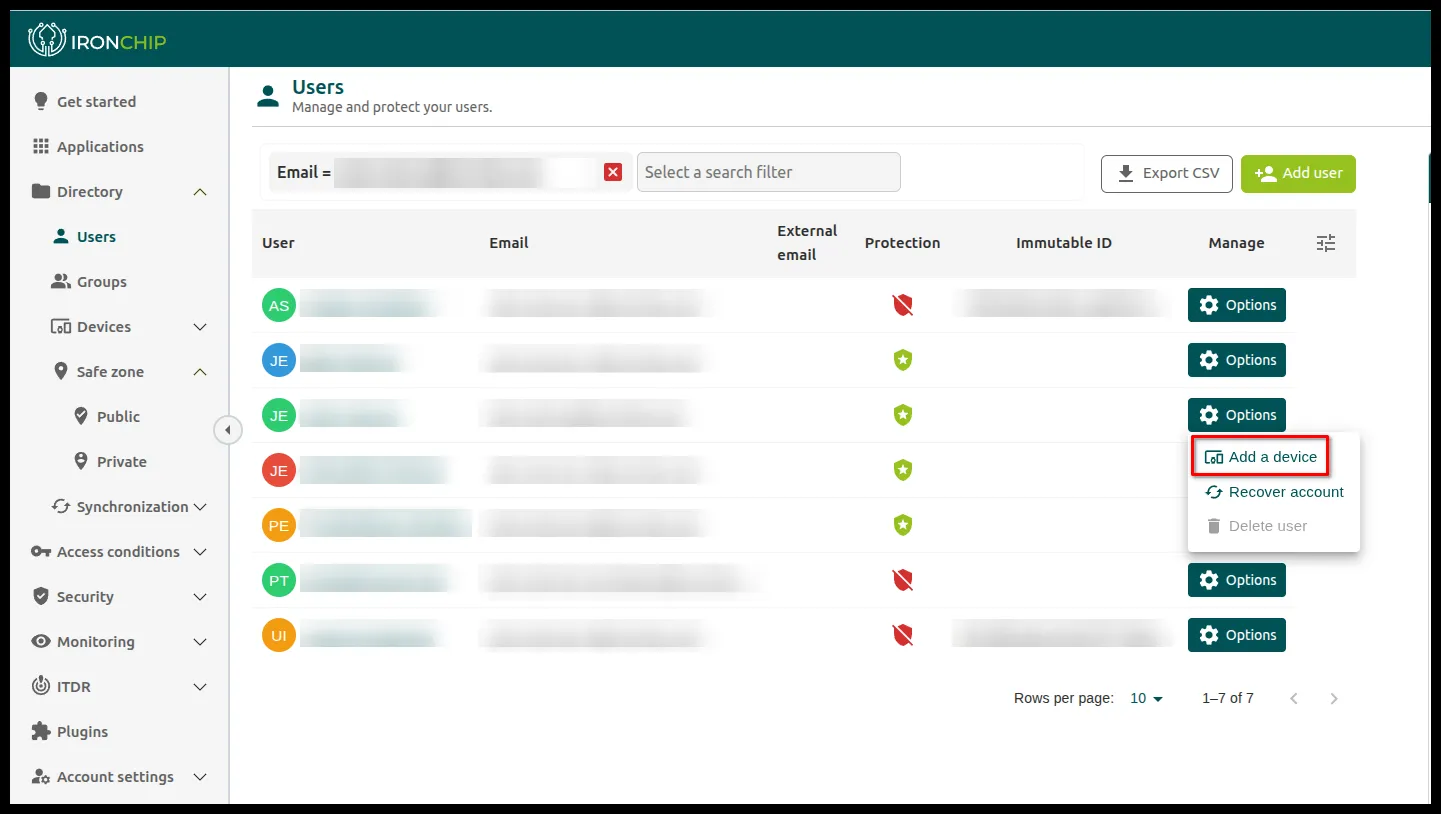Click the blue JE user avatar
Viewport: 1441px width, 814px height.
coord(279,360)
